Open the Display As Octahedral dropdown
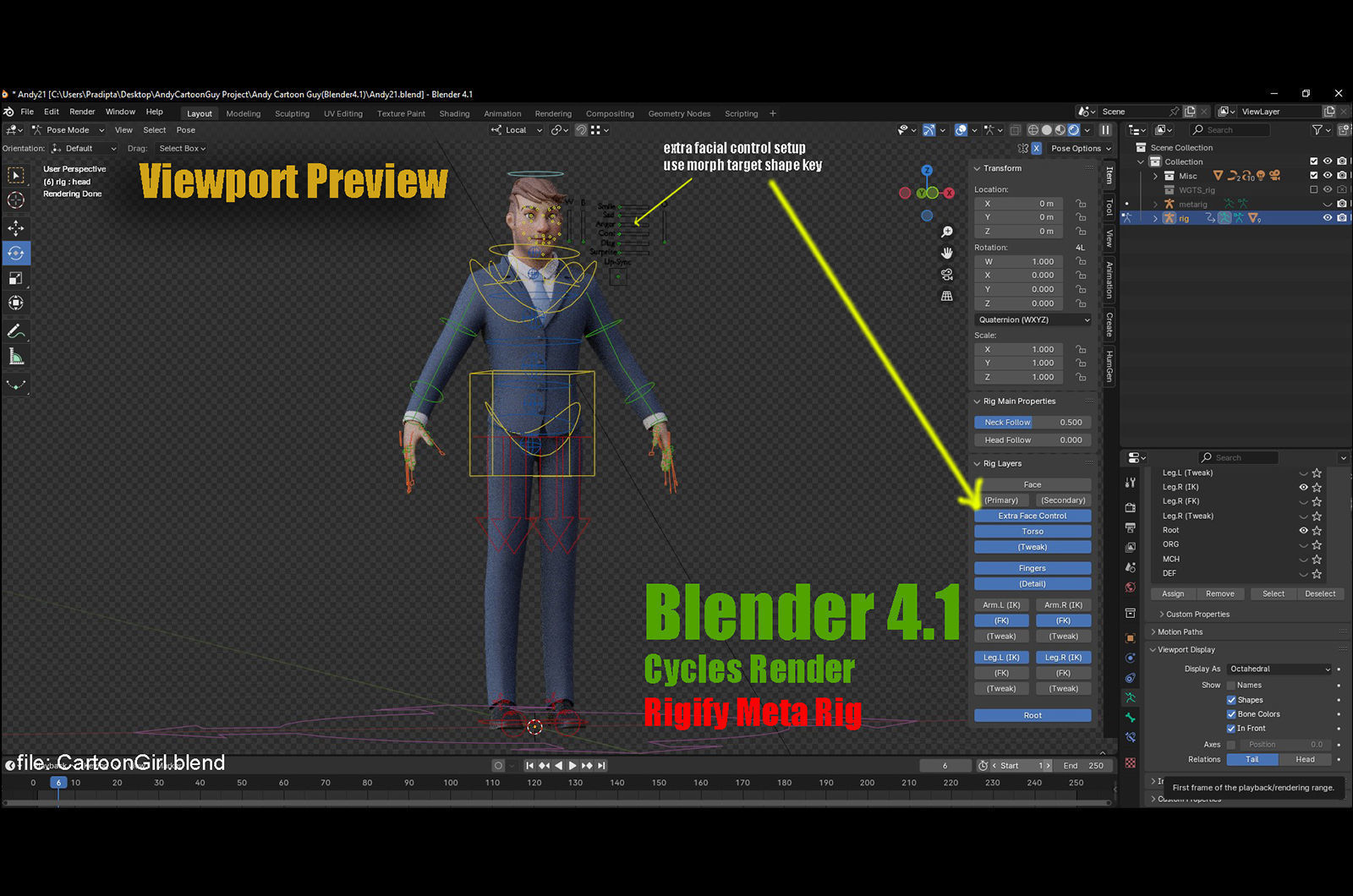The height and width of the screenshot is (896, 1353). (1279, 669)
